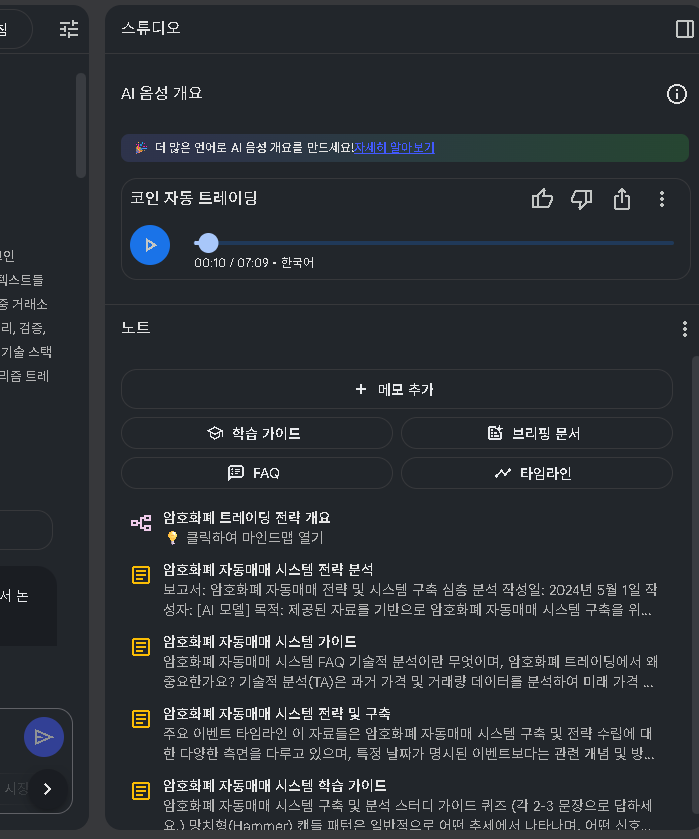Send the chat message button
Viewport: 699px width, 839px height.
click(x=44, y=737)
